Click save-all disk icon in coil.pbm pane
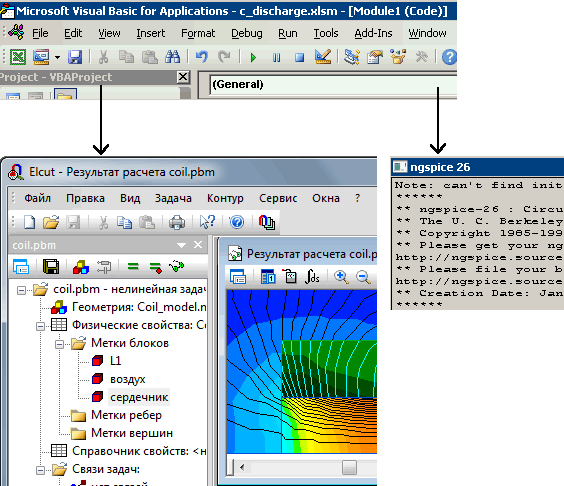564x486 pixels. pos(51,267)
